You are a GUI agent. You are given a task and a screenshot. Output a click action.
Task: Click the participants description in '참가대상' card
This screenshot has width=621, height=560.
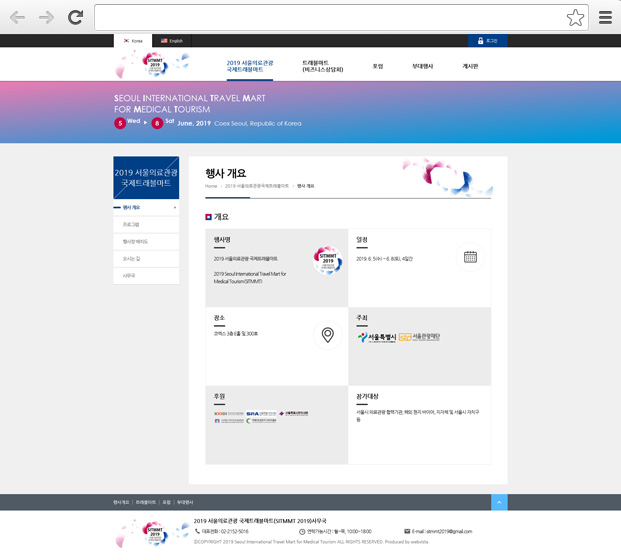click(417, 415)
